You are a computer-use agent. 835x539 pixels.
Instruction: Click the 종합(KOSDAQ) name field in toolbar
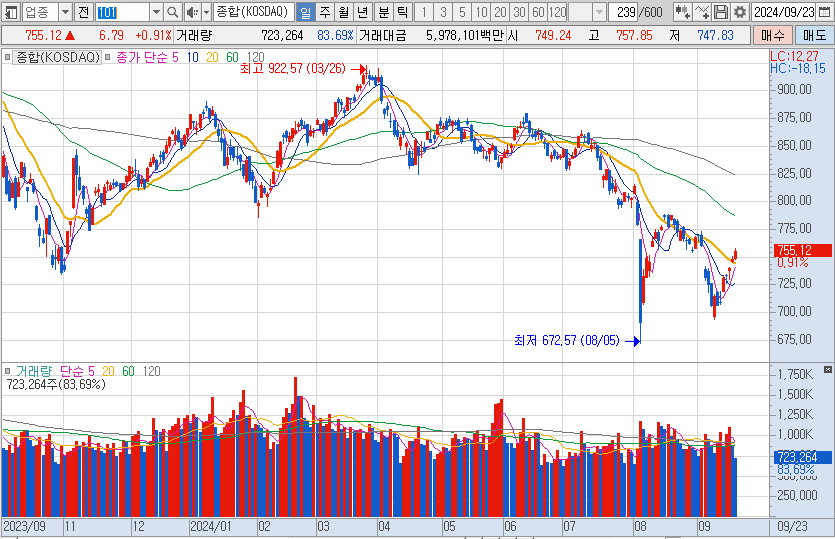click(252, 12)
